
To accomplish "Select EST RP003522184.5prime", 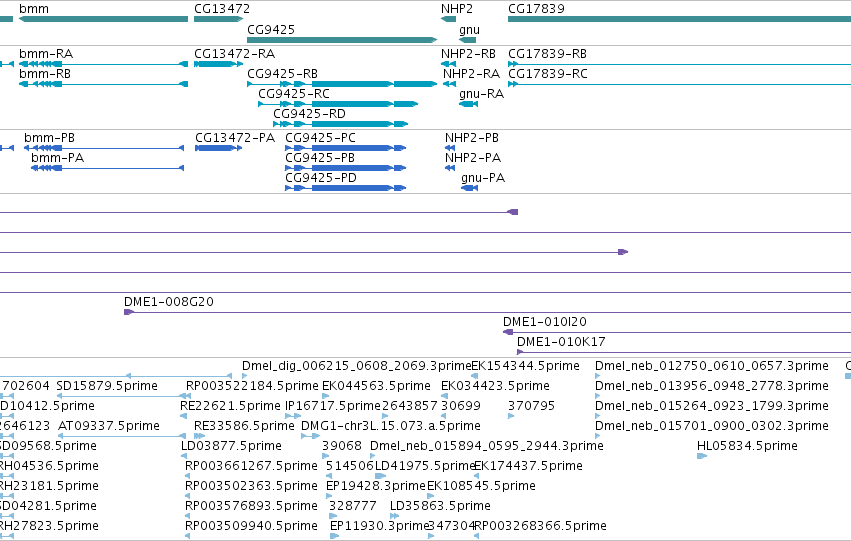I will pos(252,386).
